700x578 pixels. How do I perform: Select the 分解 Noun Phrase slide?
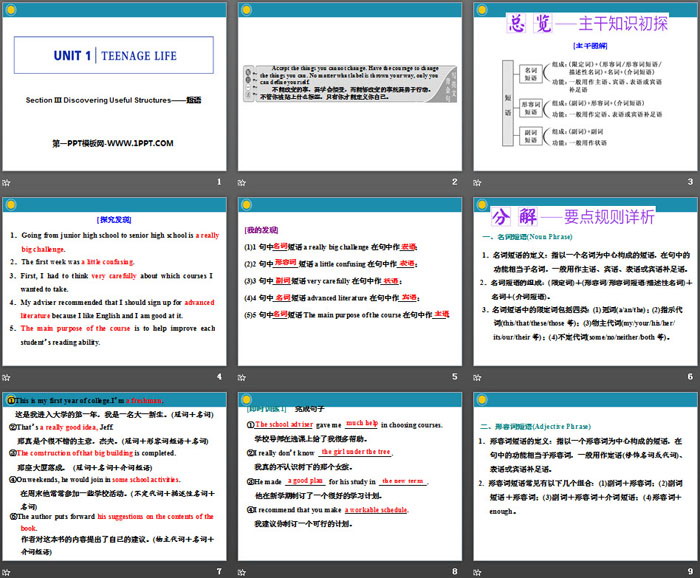click(x=583, y=282)
